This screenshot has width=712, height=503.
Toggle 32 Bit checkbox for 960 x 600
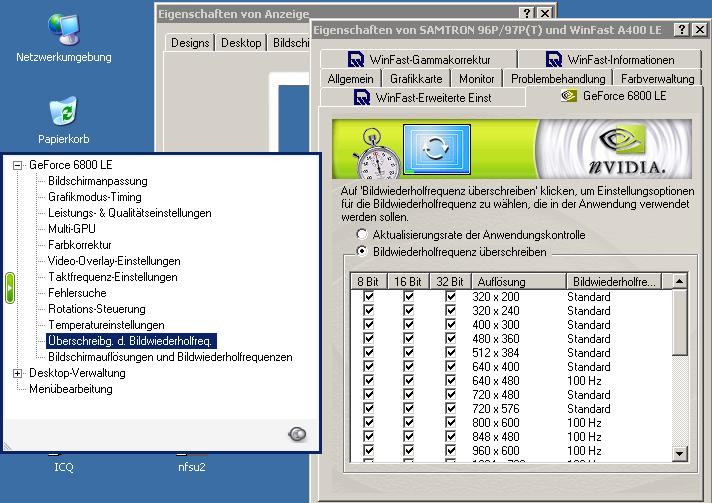click(x=450, y=450)
